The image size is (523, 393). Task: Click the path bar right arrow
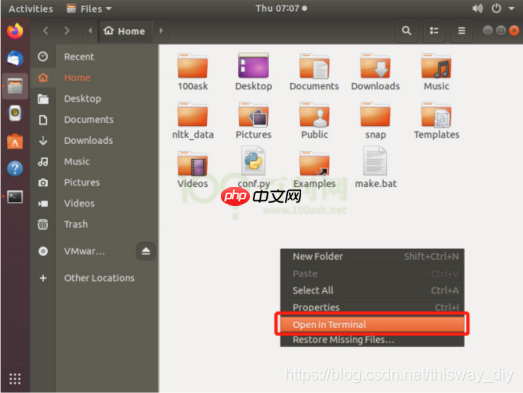[161, 31]
